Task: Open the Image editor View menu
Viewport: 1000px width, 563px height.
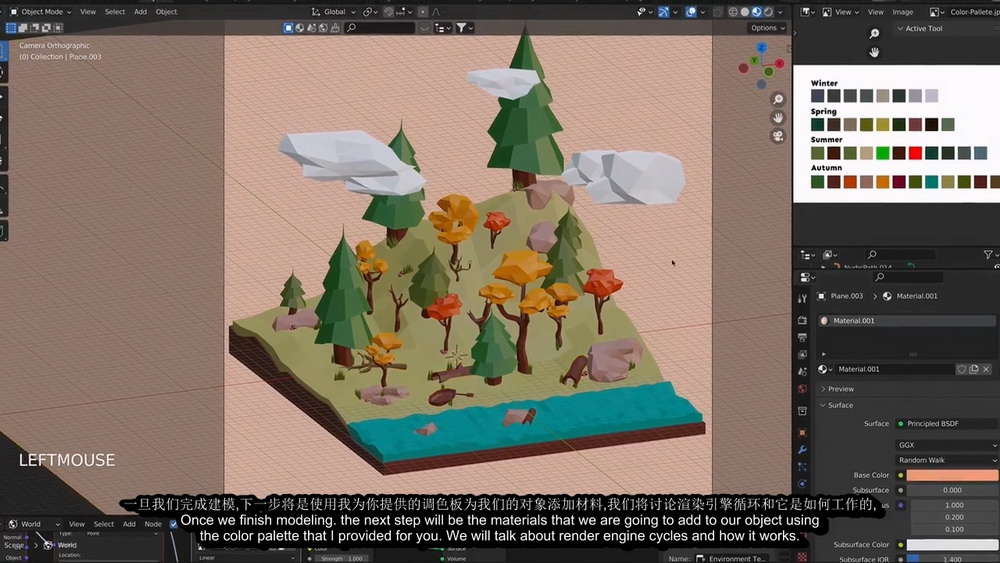Action: 876,12
